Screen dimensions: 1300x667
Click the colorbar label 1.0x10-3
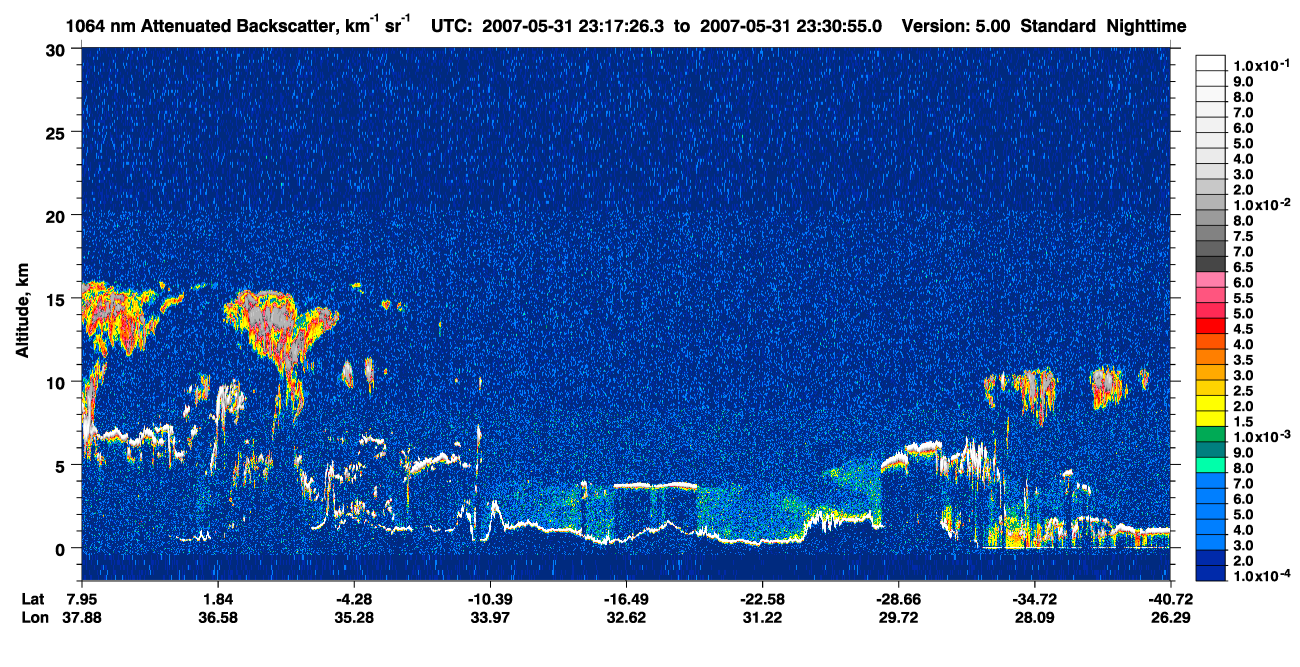(x=1263, y=437)
